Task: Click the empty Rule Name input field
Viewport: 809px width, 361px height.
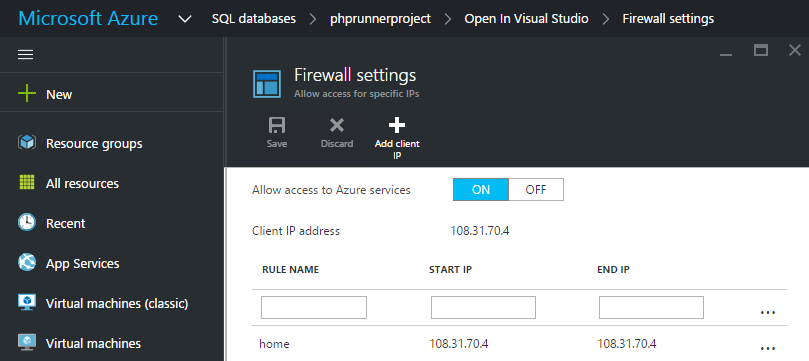Action: coord(314,307)
